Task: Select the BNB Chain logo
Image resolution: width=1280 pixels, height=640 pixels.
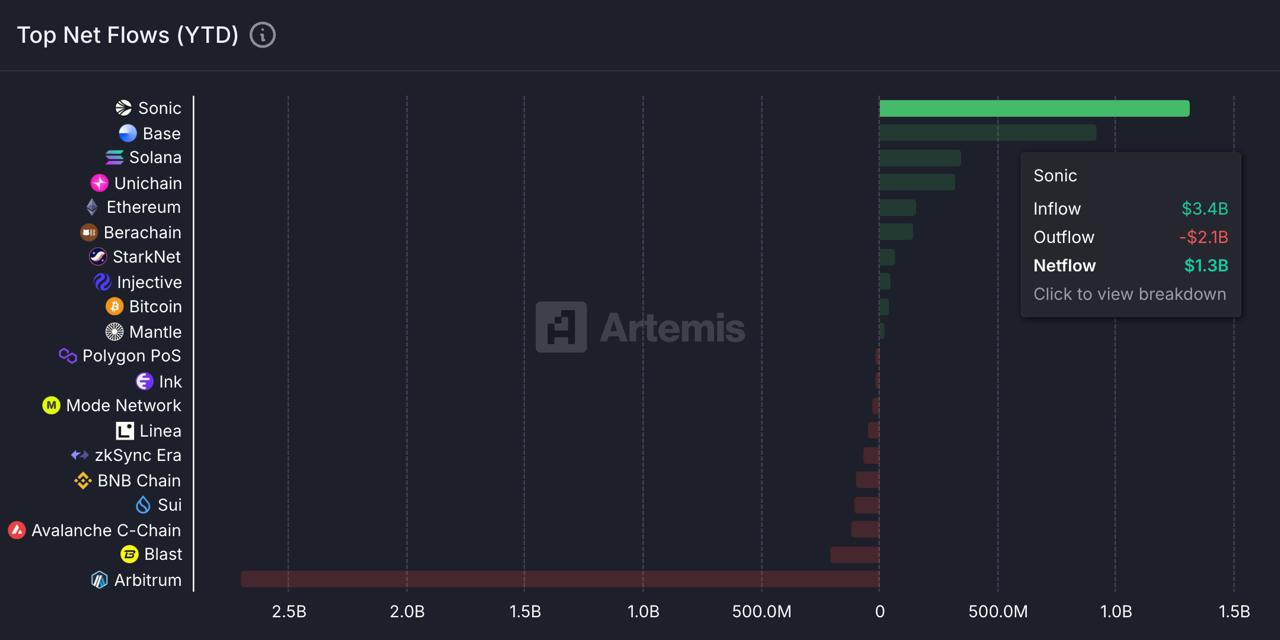Action: coord(83,480)
